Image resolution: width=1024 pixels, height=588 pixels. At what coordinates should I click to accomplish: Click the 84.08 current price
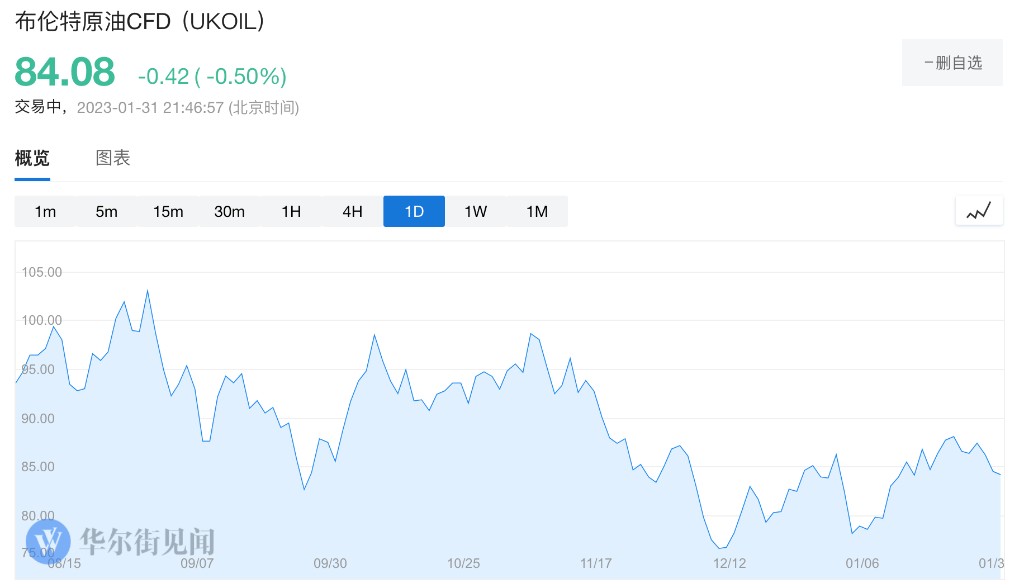click(x=65, y=73)
